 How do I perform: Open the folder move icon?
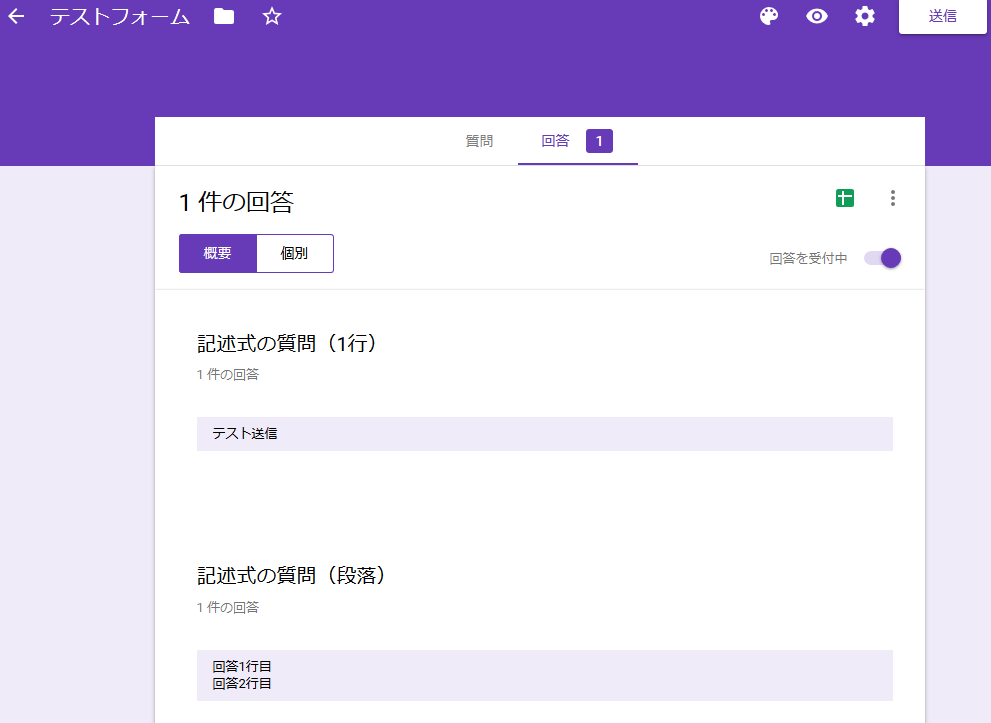pyautogui.click(x=223, y=17)
